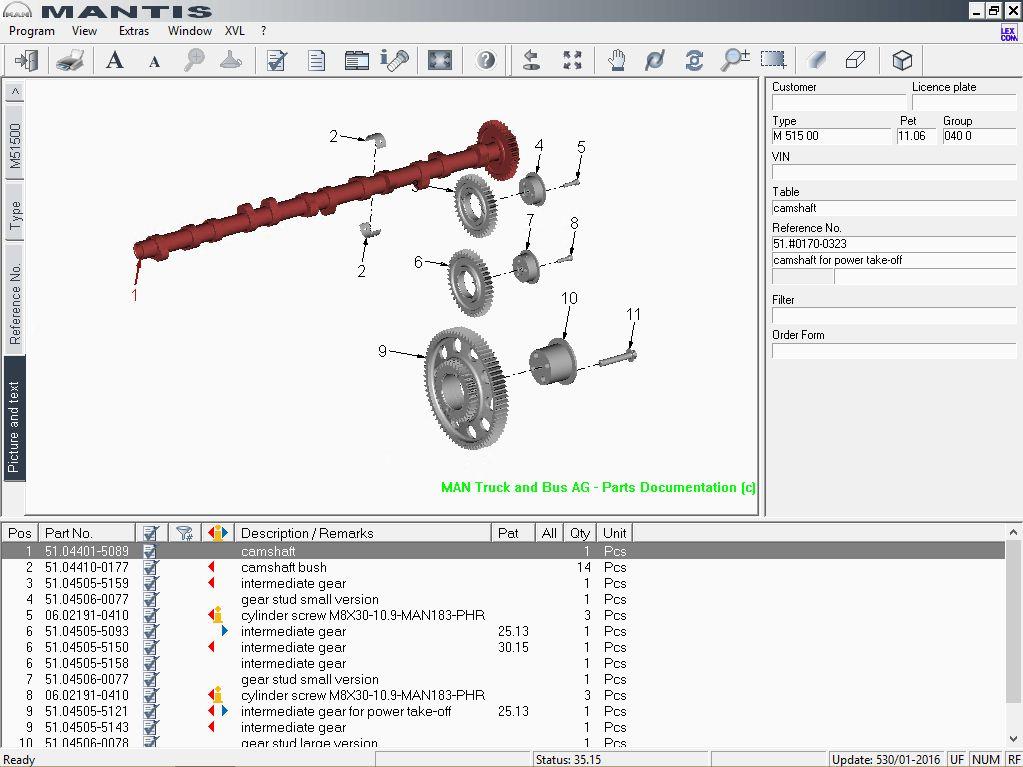The image size is (1023, 767).
Task: Expand intermediate gear for power take-off row arrow
Action: 227,711
